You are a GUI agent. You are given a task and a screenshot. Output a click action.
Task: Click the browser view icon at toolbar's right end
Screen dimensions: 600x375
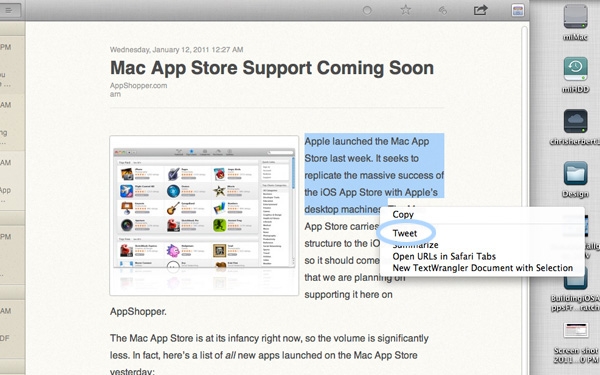click(x=518, y=10)
